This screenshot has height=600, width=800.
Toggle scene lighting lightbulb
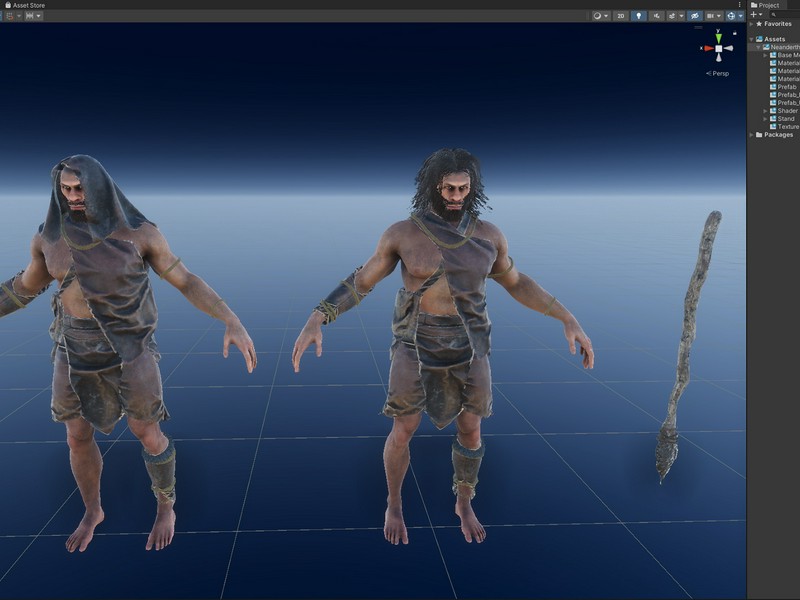(x=639, y=16)
